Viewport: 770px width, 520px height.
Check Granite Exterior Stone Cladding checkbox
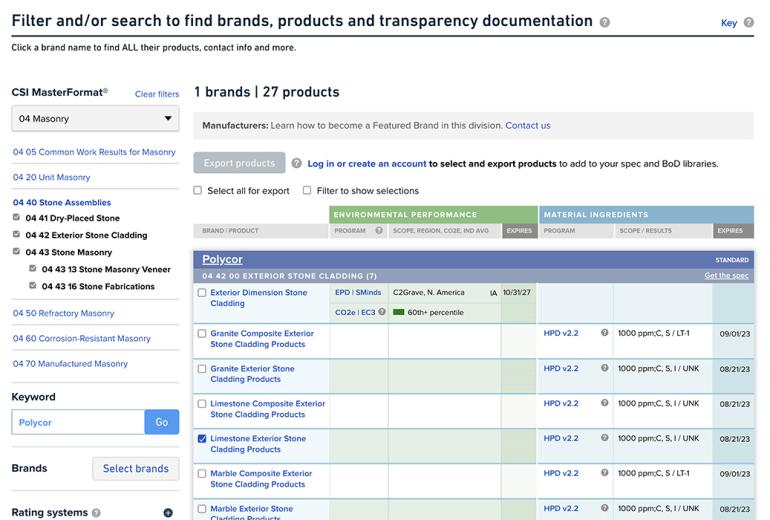click(202, 369)
